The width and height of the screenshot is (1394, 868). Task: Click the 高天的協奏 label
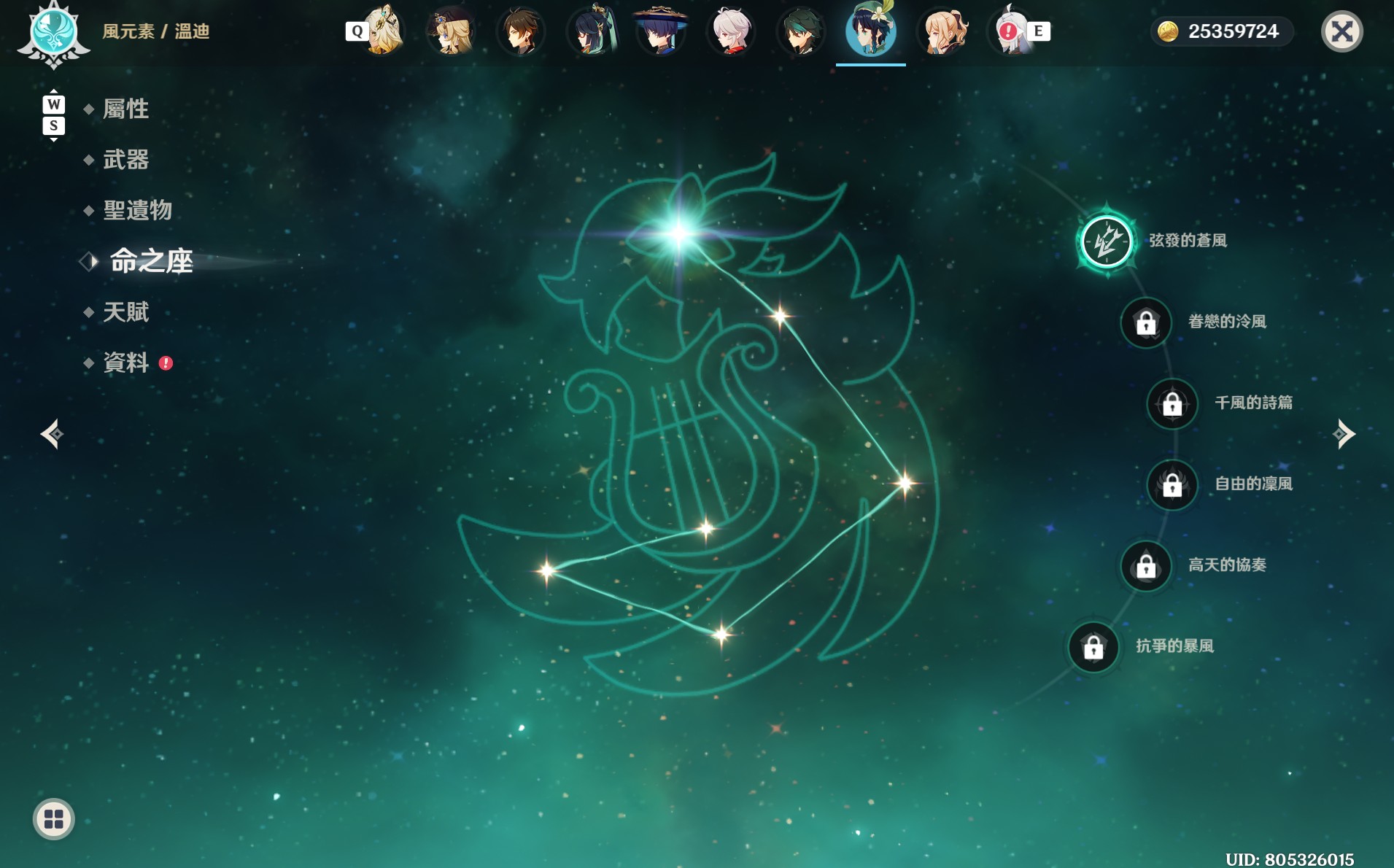click(x=1227, y=565)
